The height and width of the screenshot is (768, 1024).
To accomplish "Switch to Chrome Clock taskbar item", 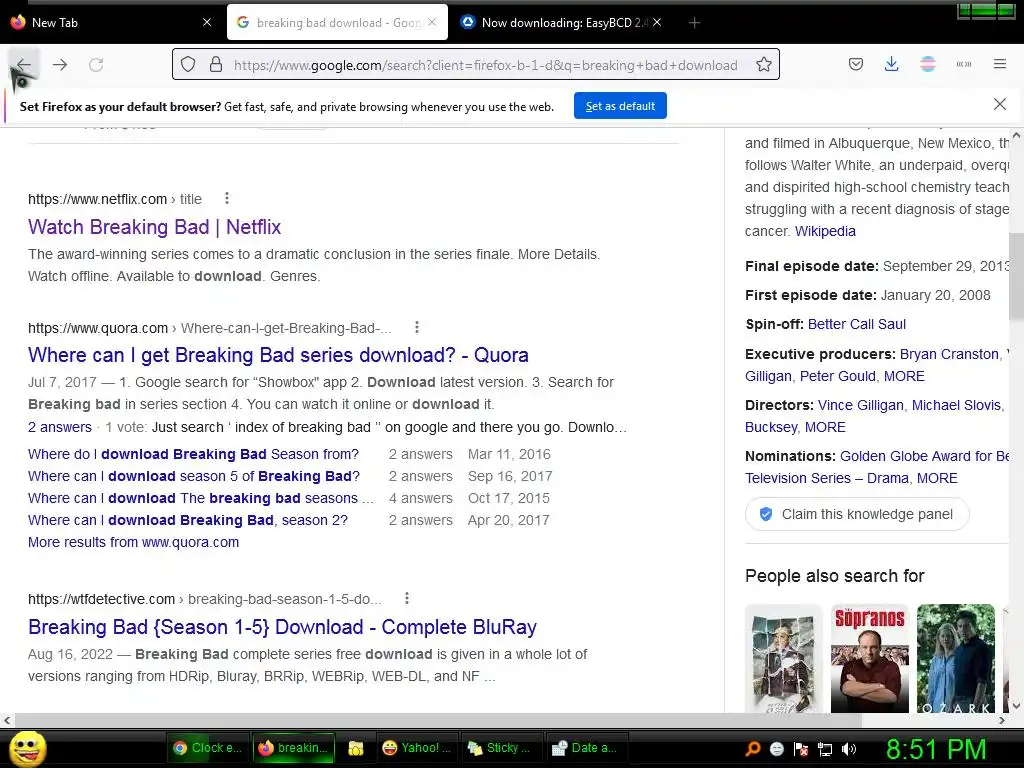I will [207, 748].
